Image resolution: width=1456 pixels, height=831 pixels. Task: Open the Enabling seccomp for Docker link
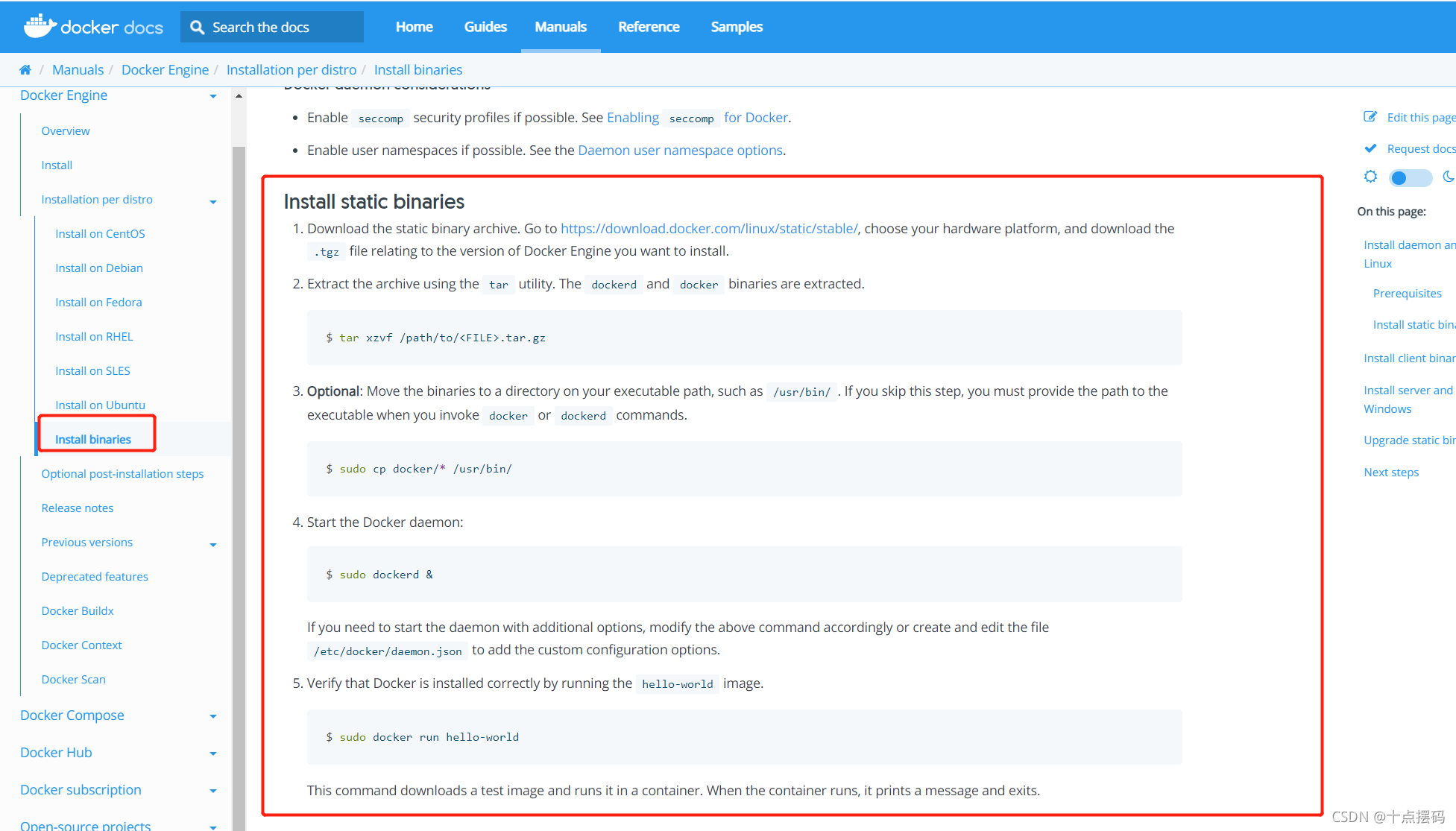(697, 117)
